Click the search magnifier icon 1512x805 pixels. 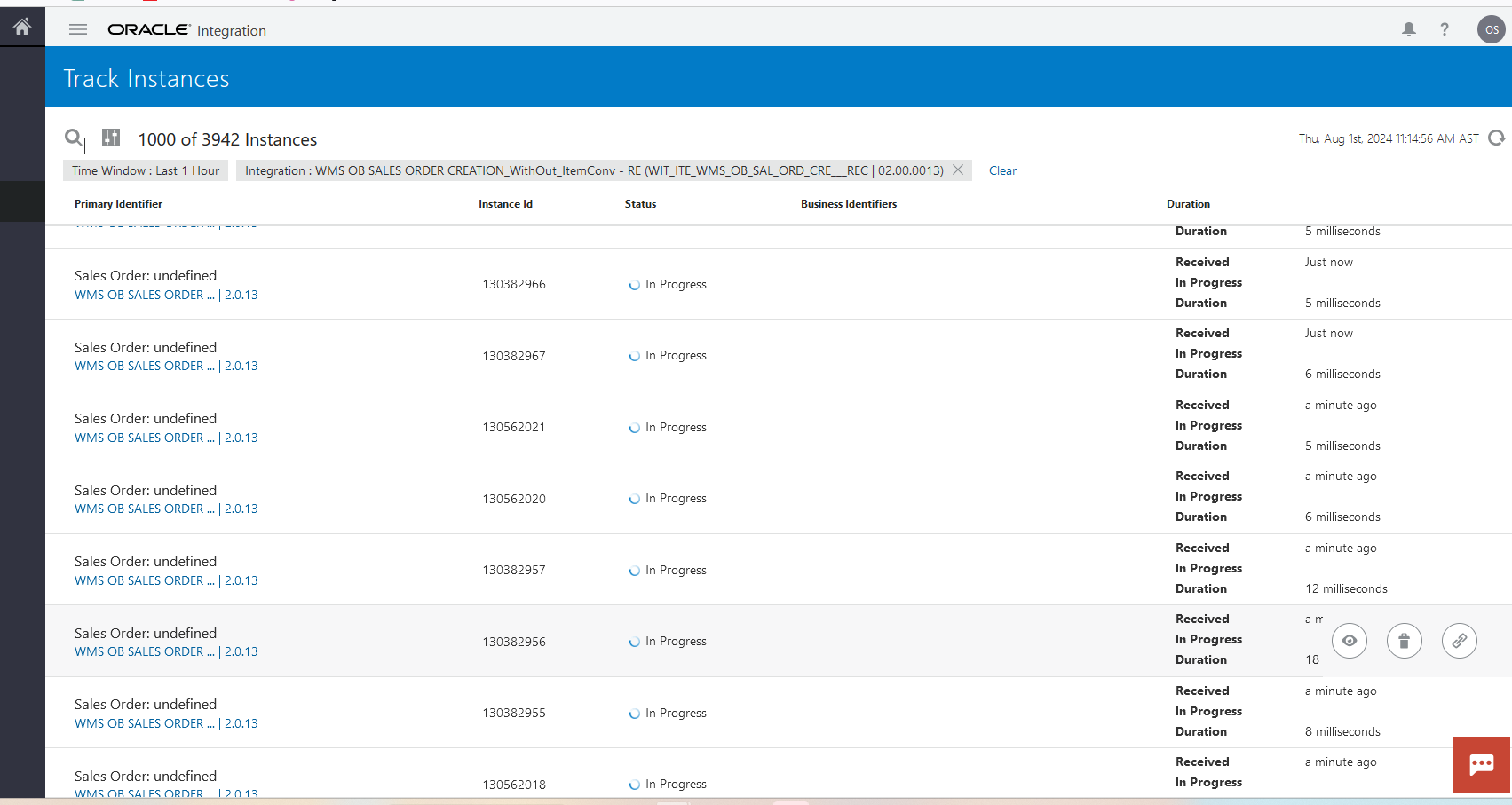[74, 138]
